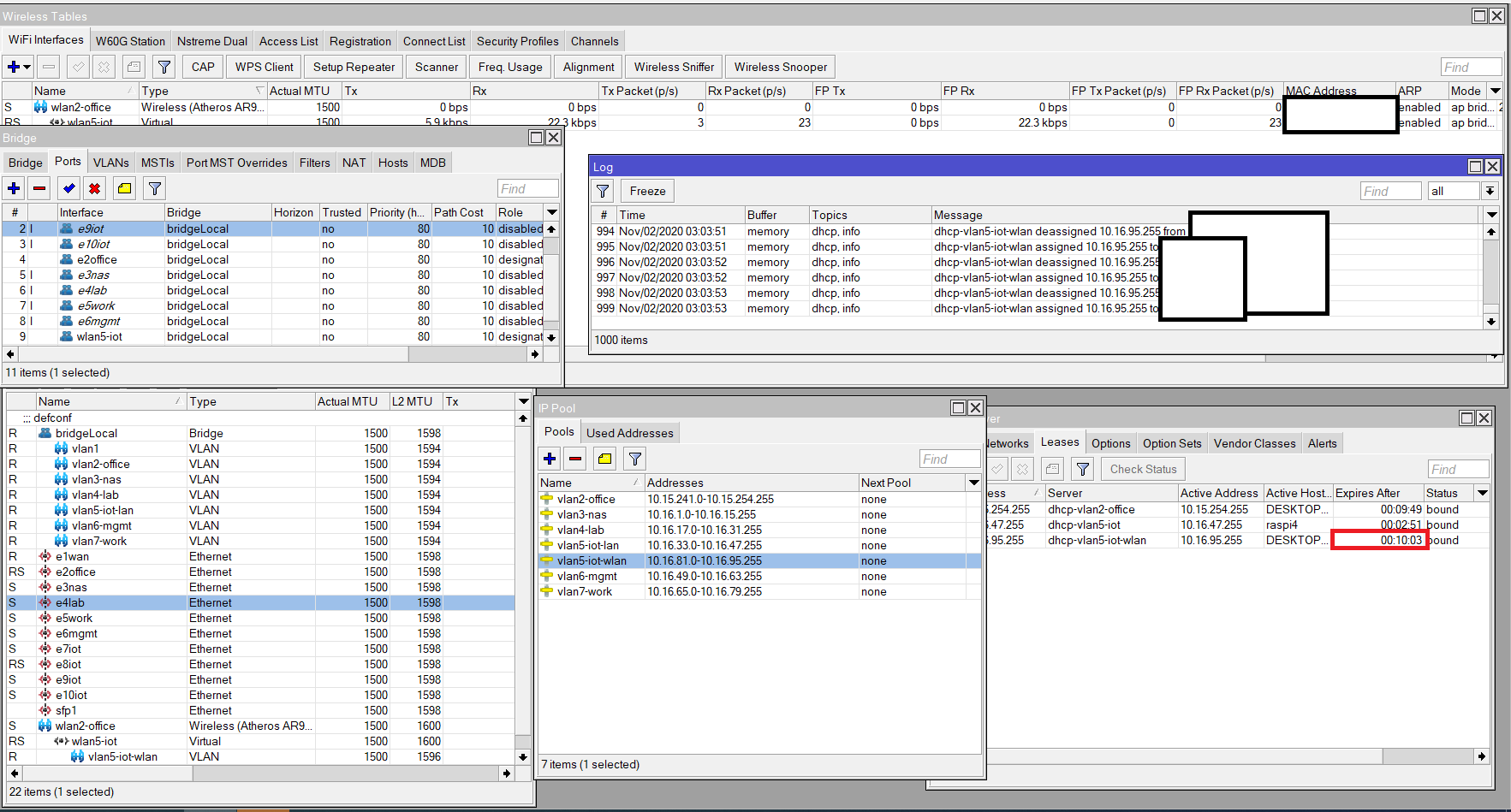Enable selected bridge port with blue checkmark
Screen dimensions: 1511x812
(69, 188)
